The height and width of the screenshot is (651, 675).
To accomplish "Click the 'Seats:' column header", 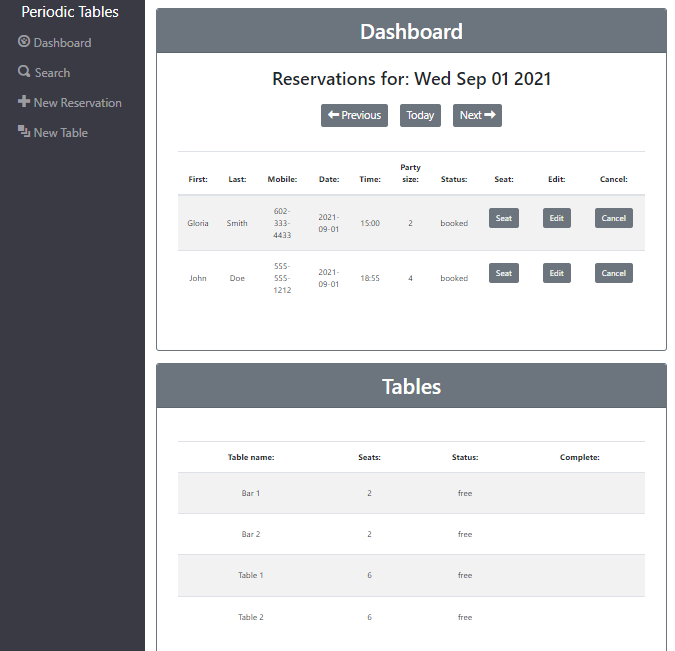I will pyautogui.click(x=369, y=457).
